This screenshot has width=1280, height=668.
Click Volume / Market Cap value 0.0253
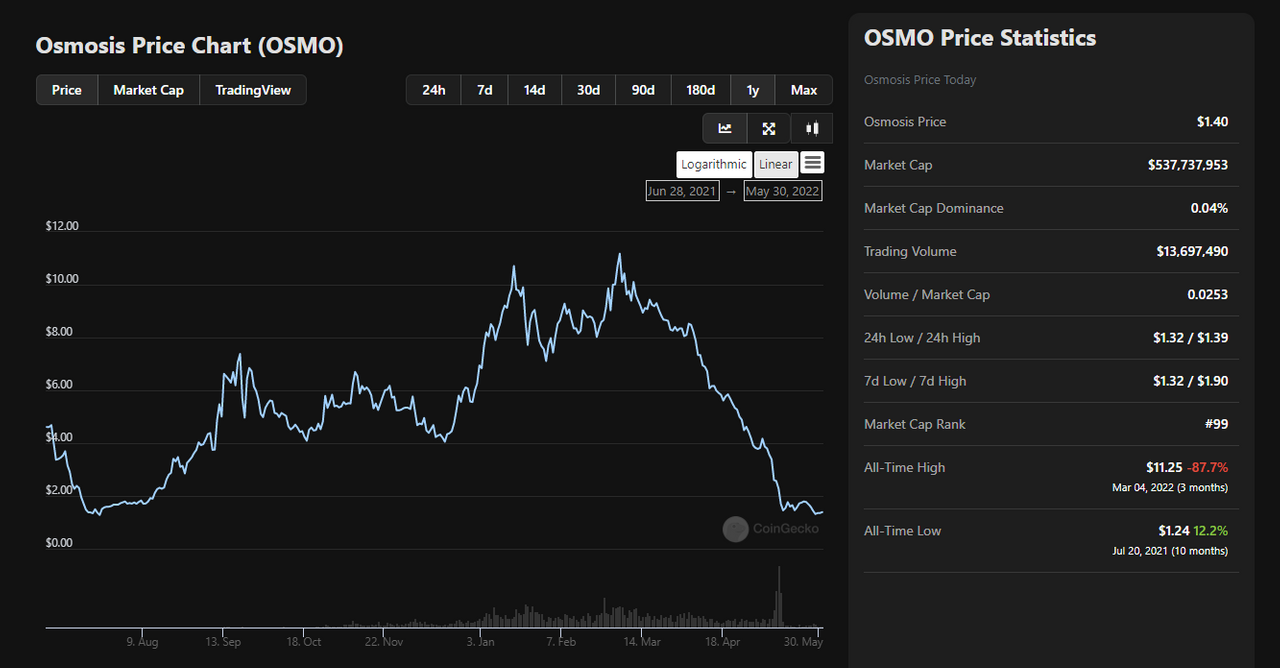[1209, 294]
